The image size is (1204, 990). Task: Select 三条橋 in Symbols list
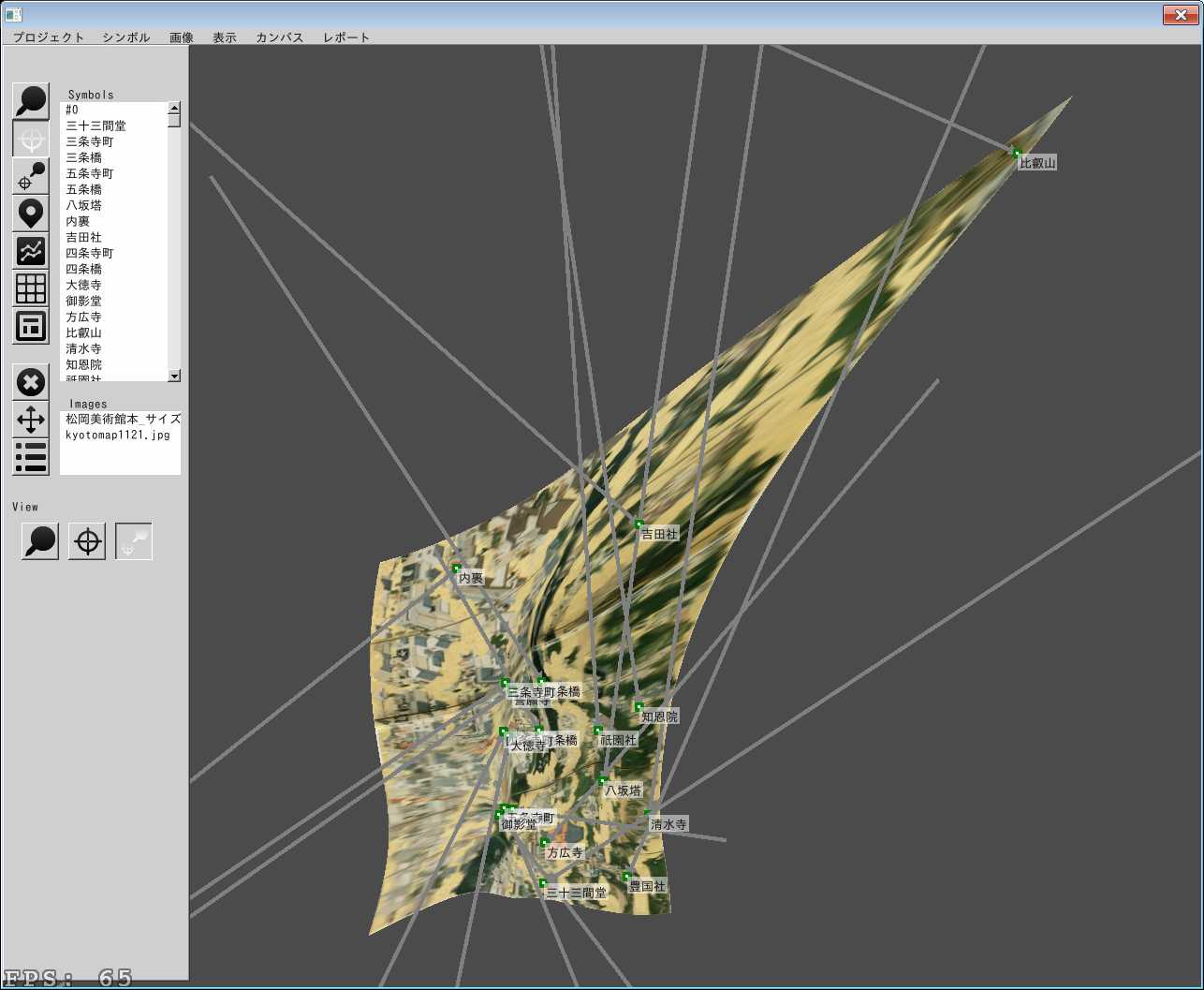[113, 157]
